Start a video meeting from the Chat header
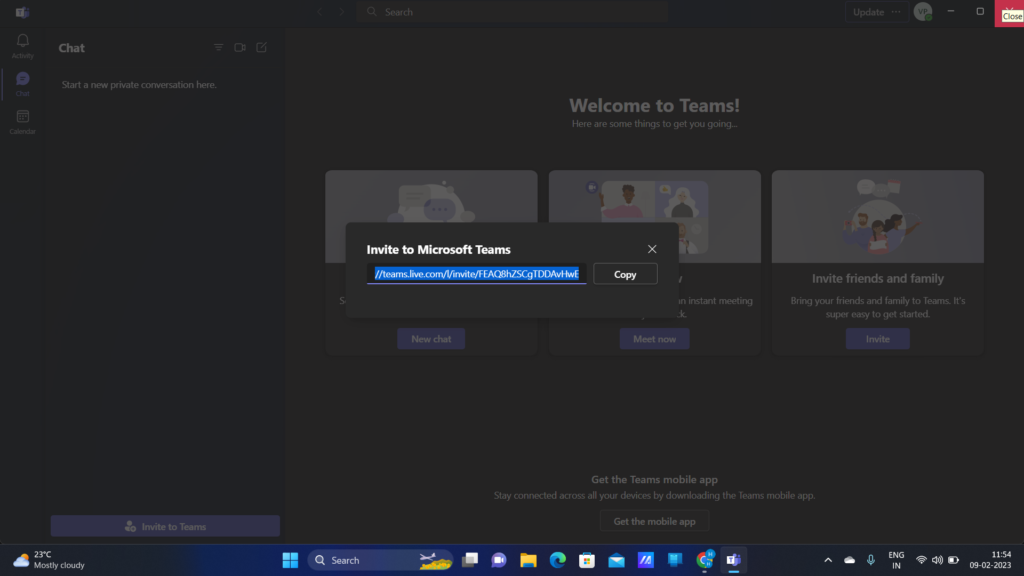This screenshot has height=576, width=1024. pyautogui.click(x=240, y=48)
